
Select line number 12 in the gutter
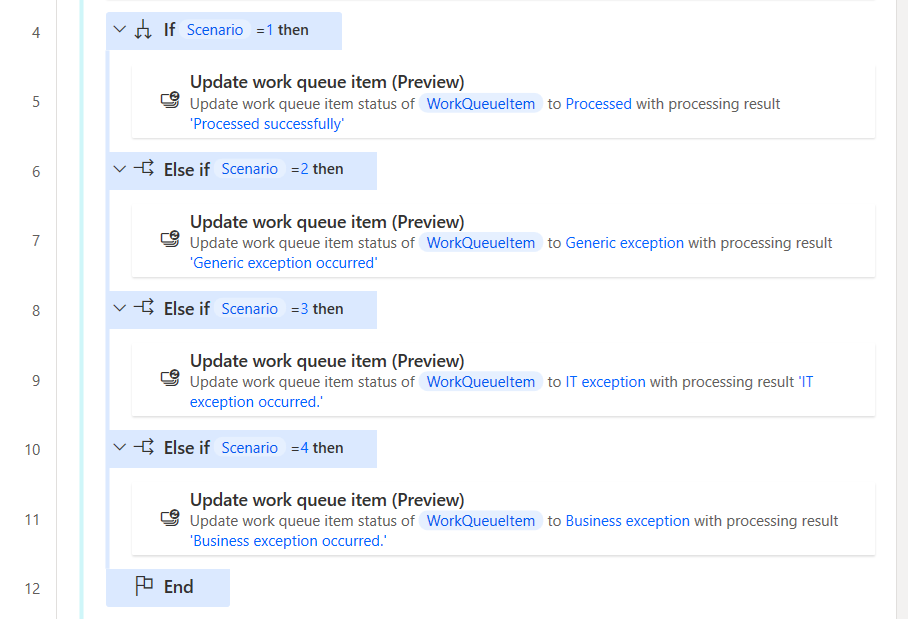[x=32, y=588]
